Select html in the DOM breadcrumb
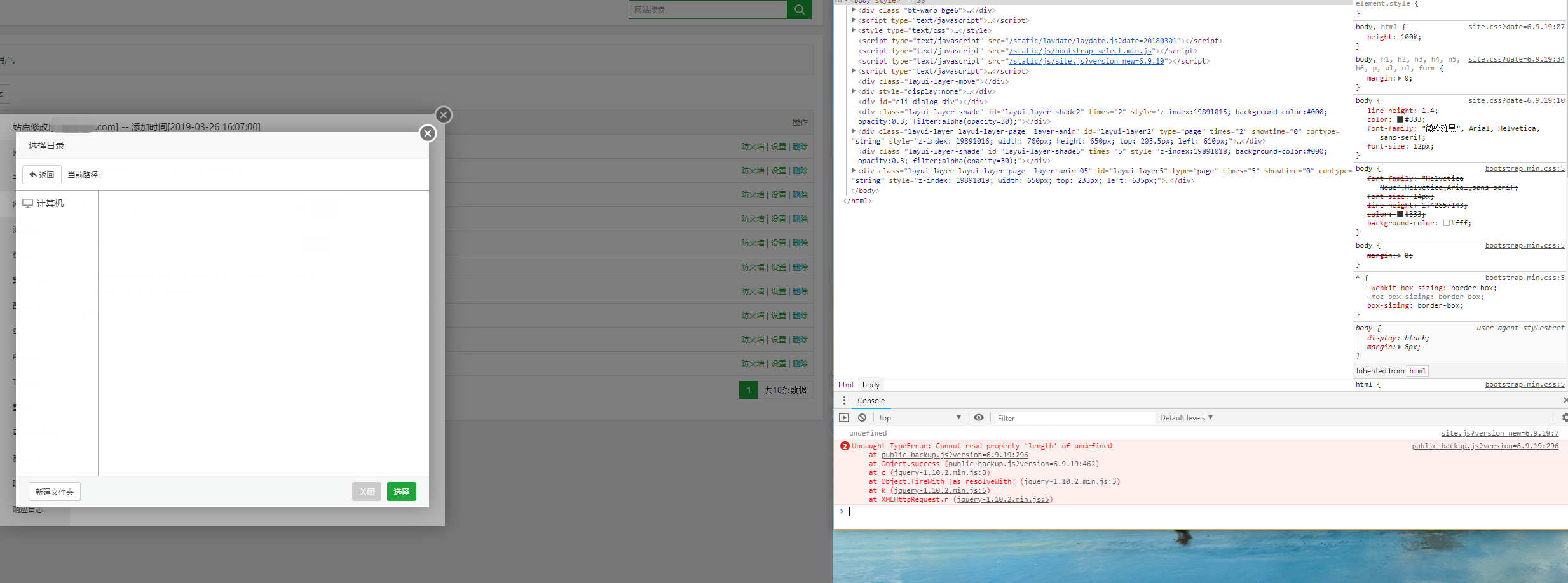The height and width of the screenshot is (583, 1568). (845, 385)
